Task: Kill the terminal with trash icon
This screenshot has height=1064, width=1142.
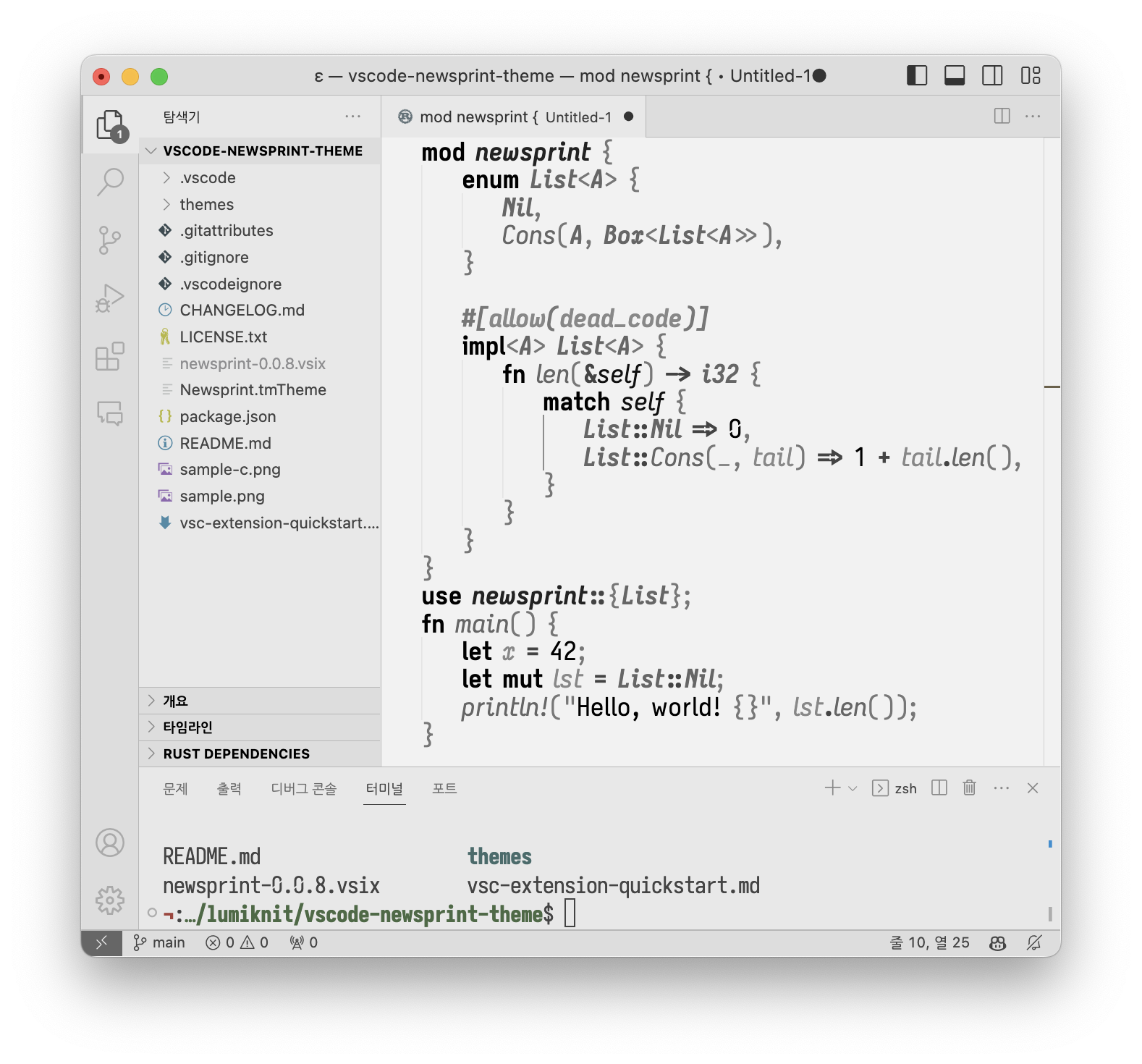Action: click(x=970, y=788)
